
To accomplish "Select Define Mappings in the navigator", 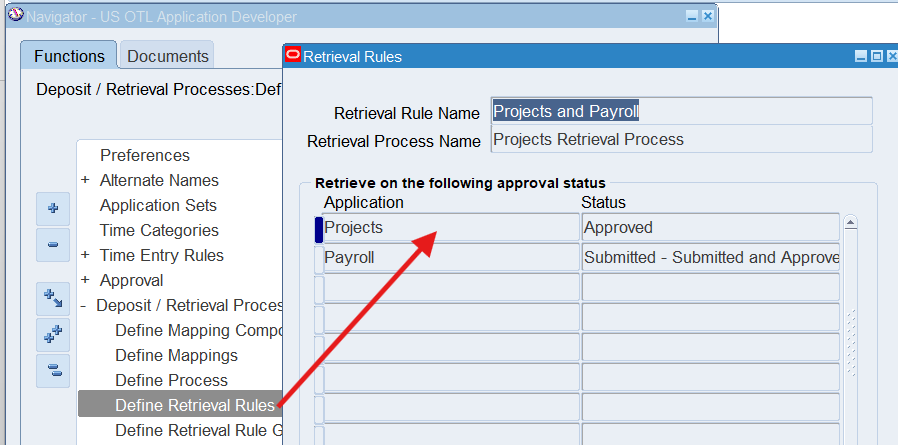I will [x=176, y=355].
